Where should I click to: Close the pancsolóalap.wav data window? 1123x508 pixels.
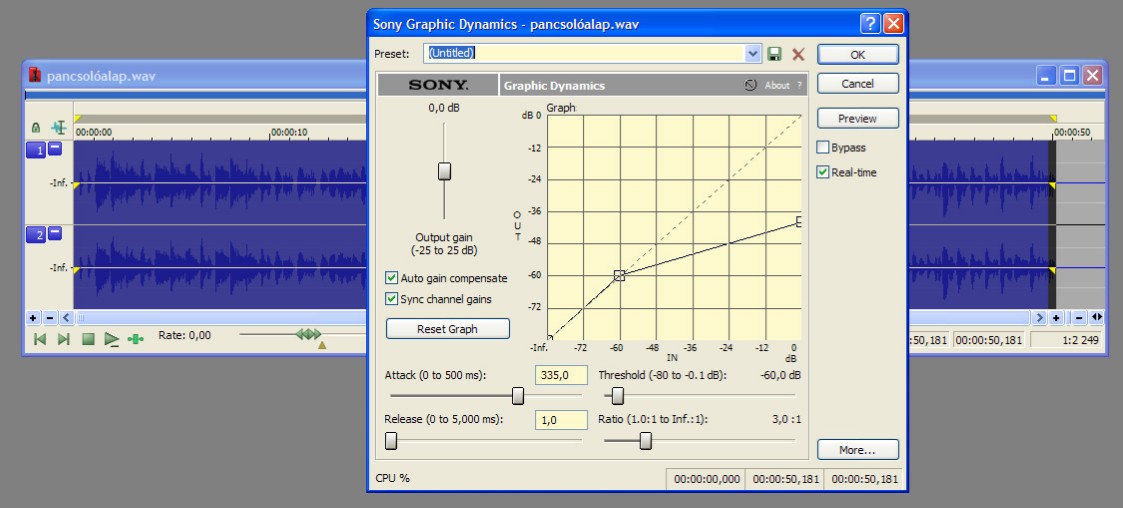1092,75
